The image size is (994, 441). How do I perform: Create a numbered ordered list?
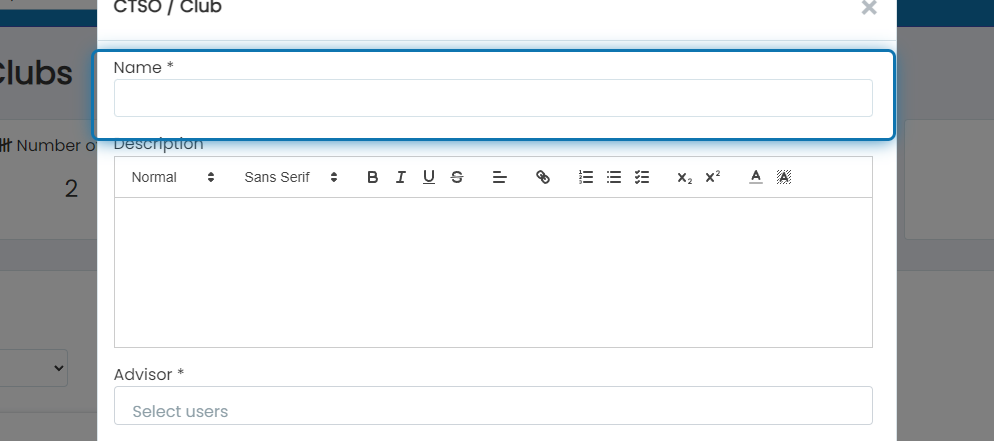point(586,177)
